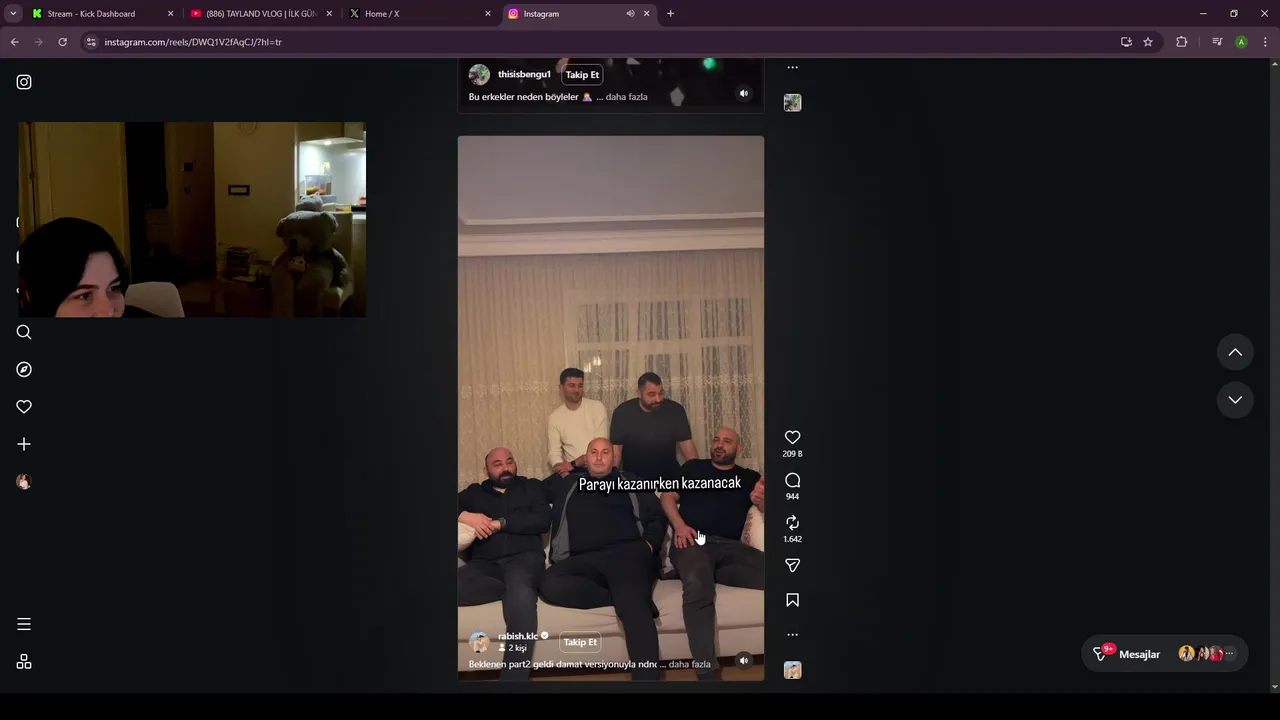The height and width of the screenshot is (720, 1280).
Task: View site information icon in address bar
Action: (91, 42)
